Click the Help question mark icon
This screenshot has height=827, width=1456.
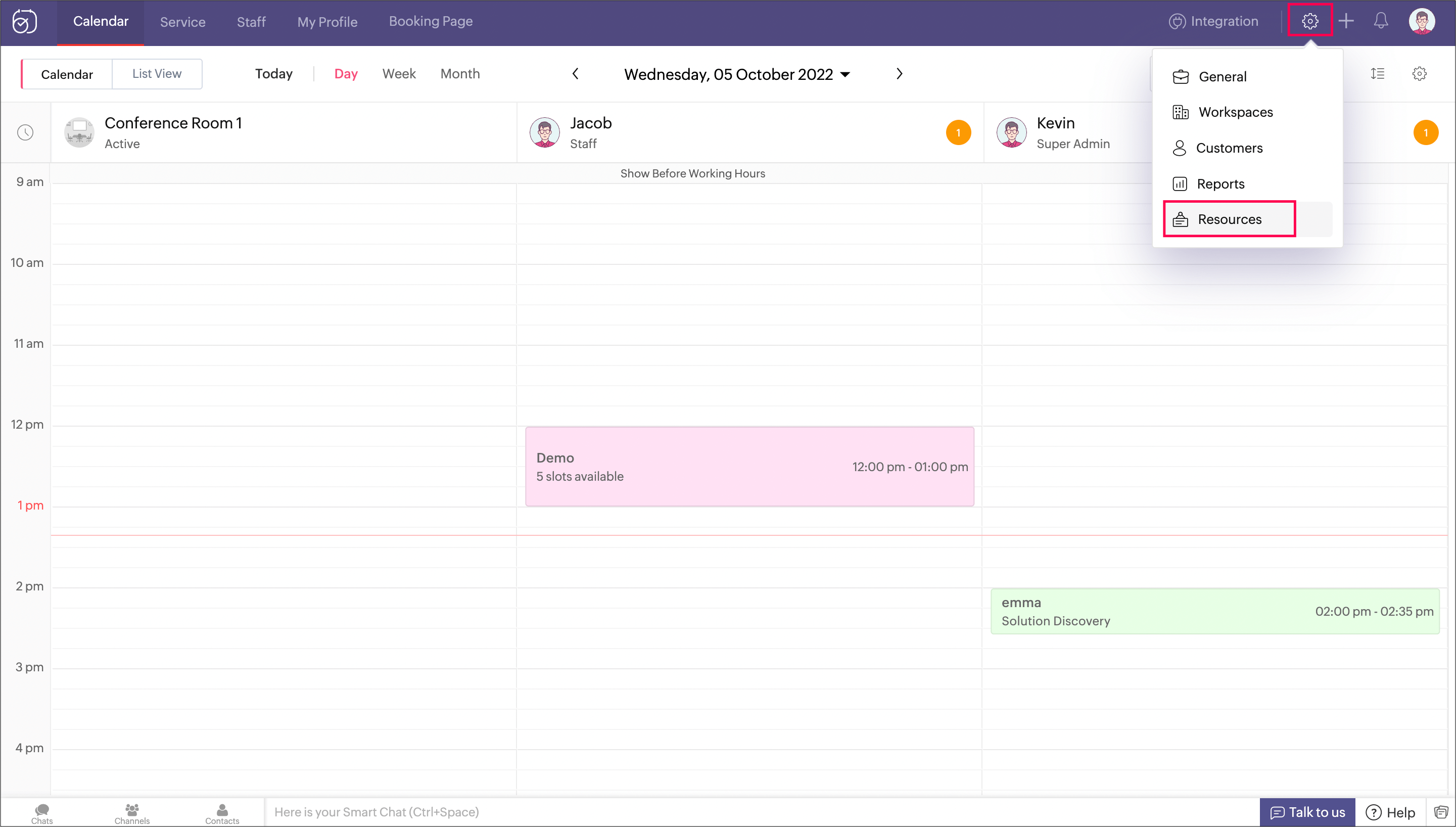tap(1373, 812)
